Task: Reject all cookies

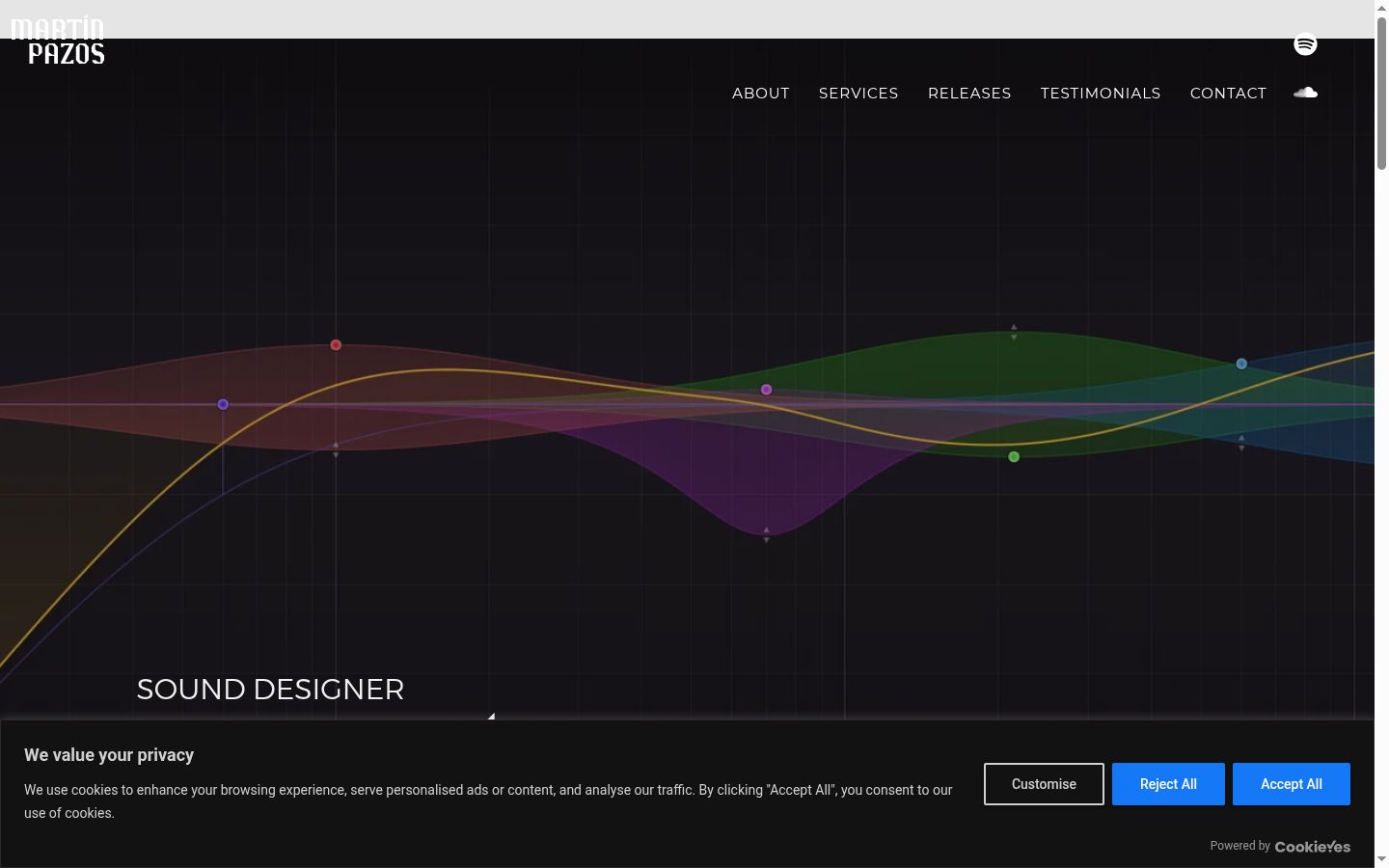Action: click(x=1168, y=784)
